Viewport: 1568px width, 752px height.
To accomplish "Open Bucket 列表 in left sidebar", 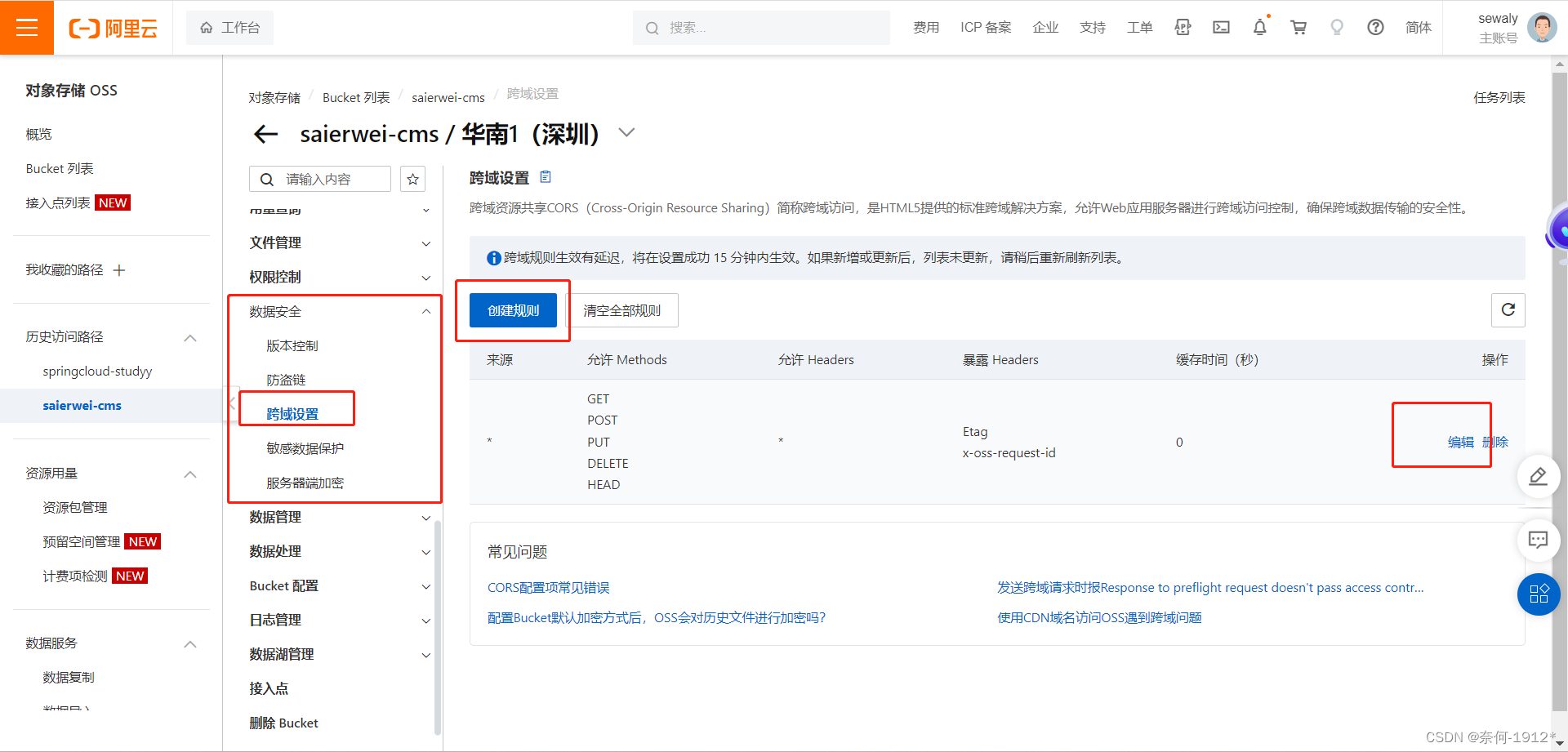I will [x=60, y=168].
